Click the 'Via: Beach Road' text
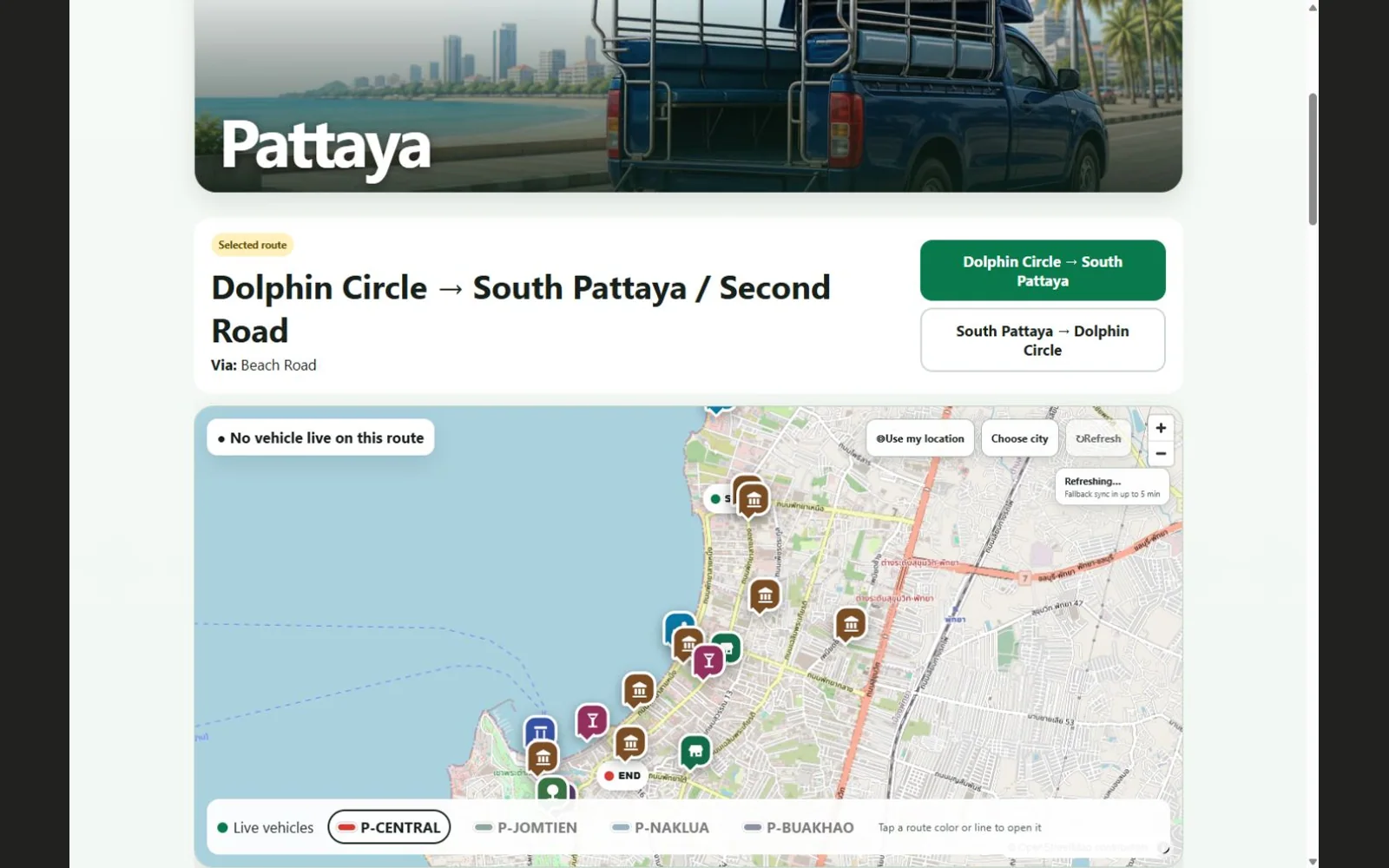This screenshot has height=868, width=1389. (x=264, y=365)
